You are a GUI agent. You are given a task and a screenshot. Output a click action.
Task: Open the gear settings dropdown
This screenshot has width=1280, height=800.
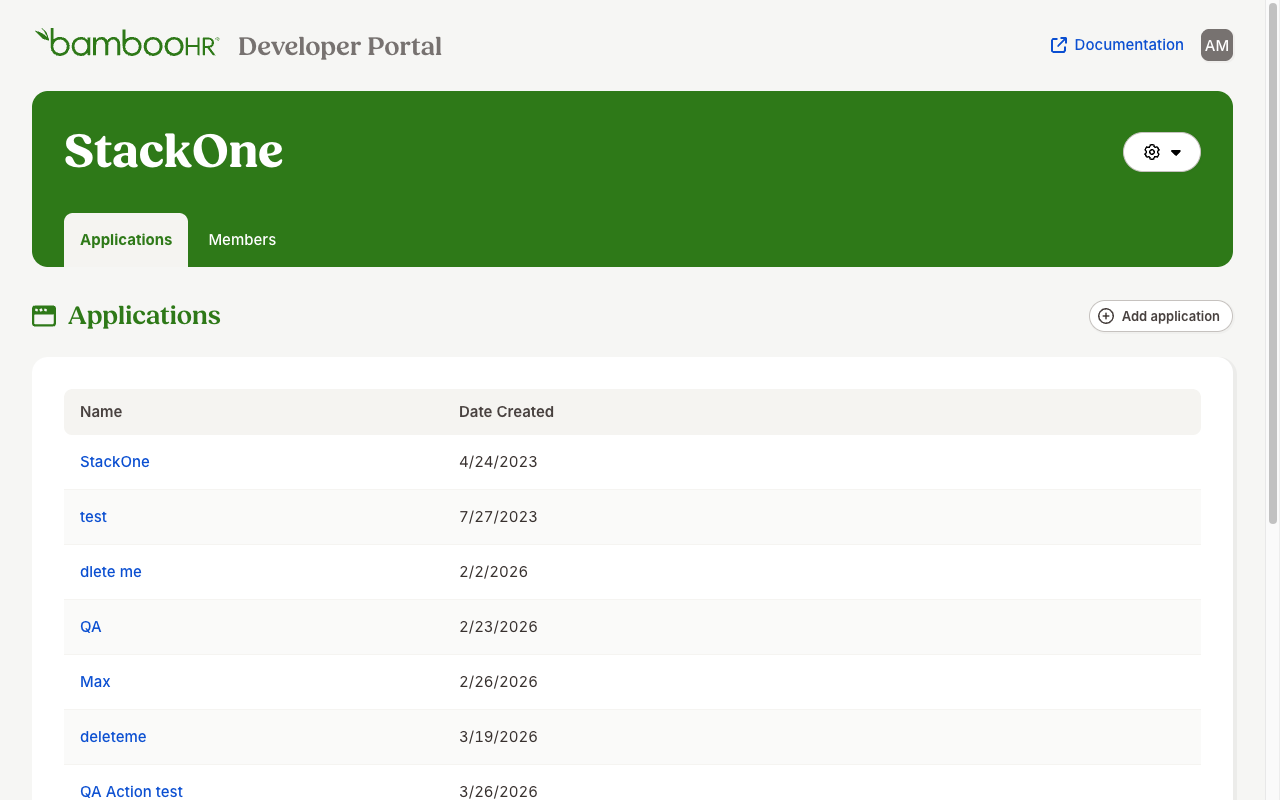click(1162, 152)
